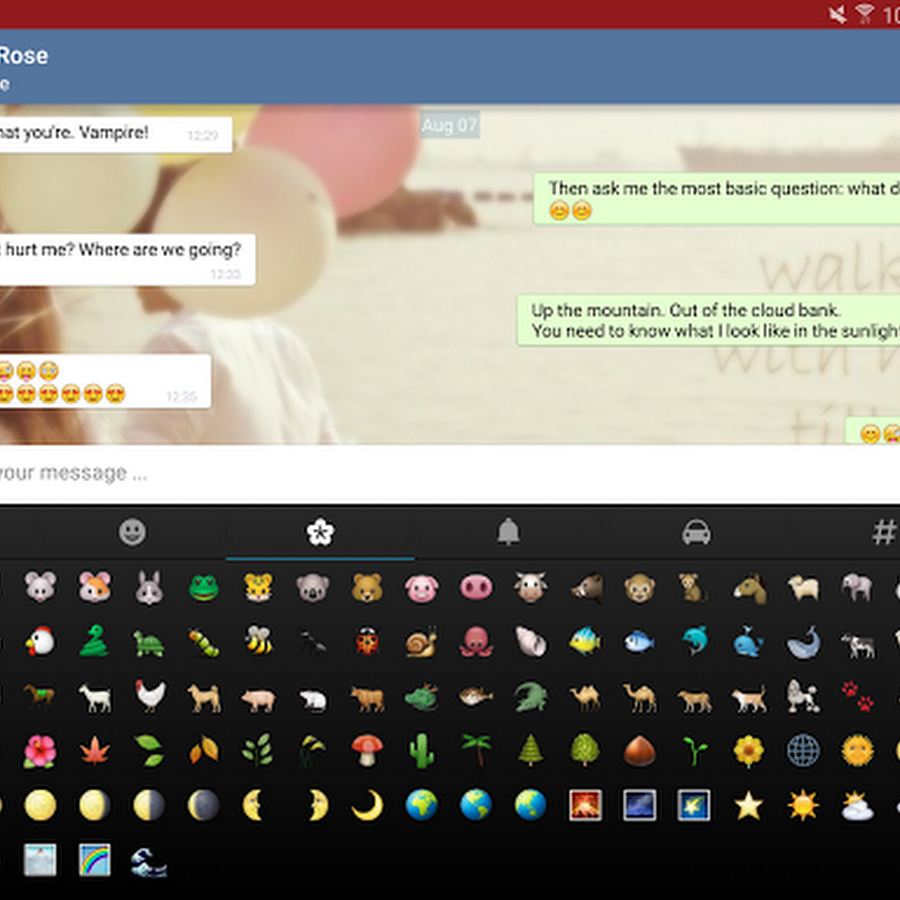Insert the yellow tropical fish emoji
The width and height of the screenshot is (900, 900).
tap(585, 641)
